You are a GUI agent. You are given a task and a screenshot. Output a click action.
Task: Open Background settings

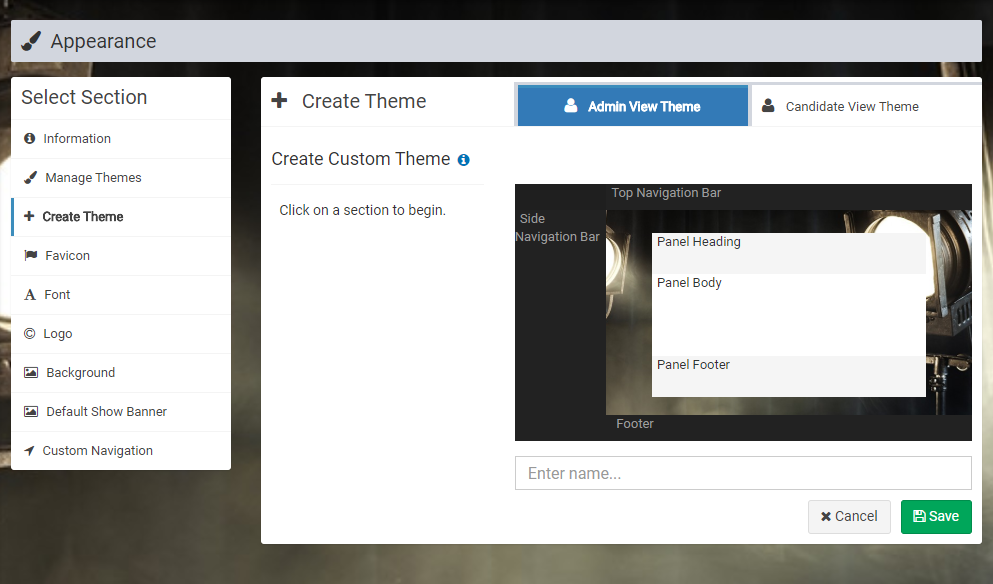coord(121,373)
